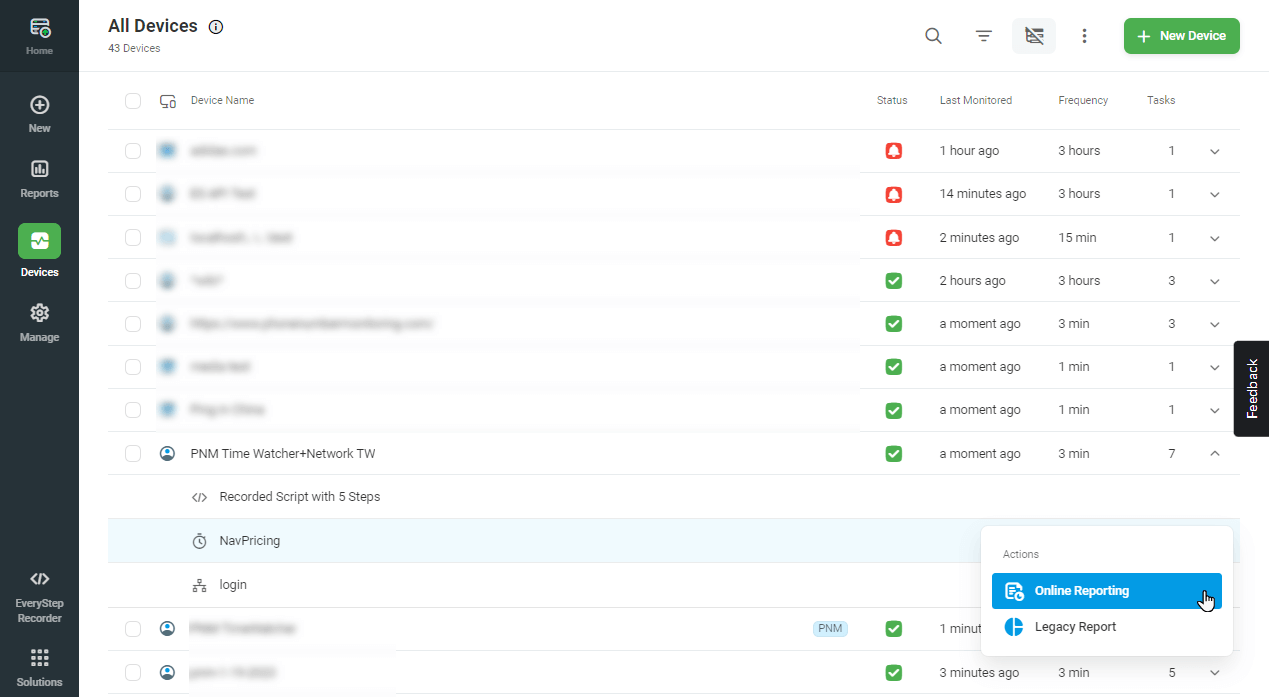Open the three-dot more options menu

[1084, 36]
